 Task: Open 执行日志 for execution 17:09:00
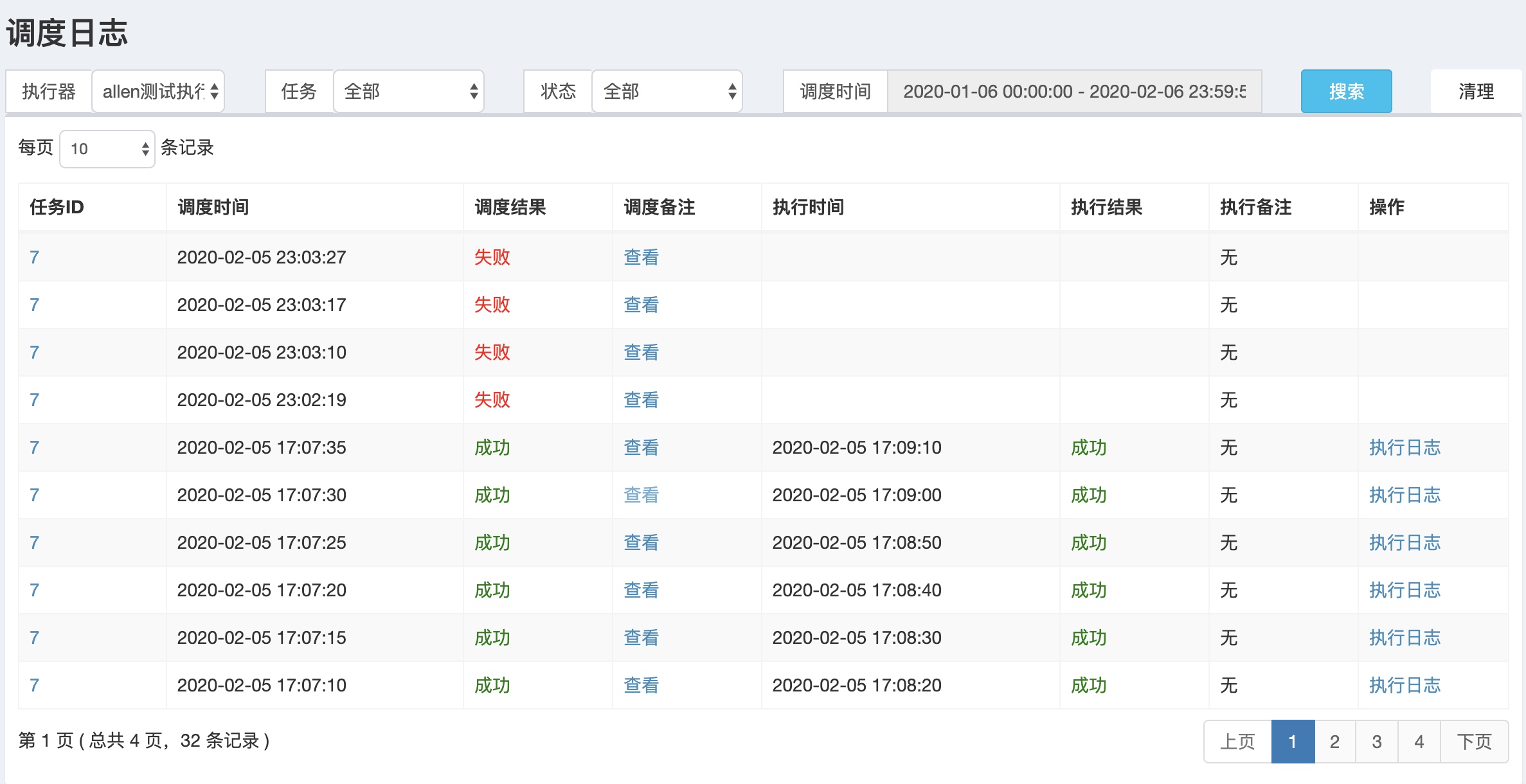1405,495
